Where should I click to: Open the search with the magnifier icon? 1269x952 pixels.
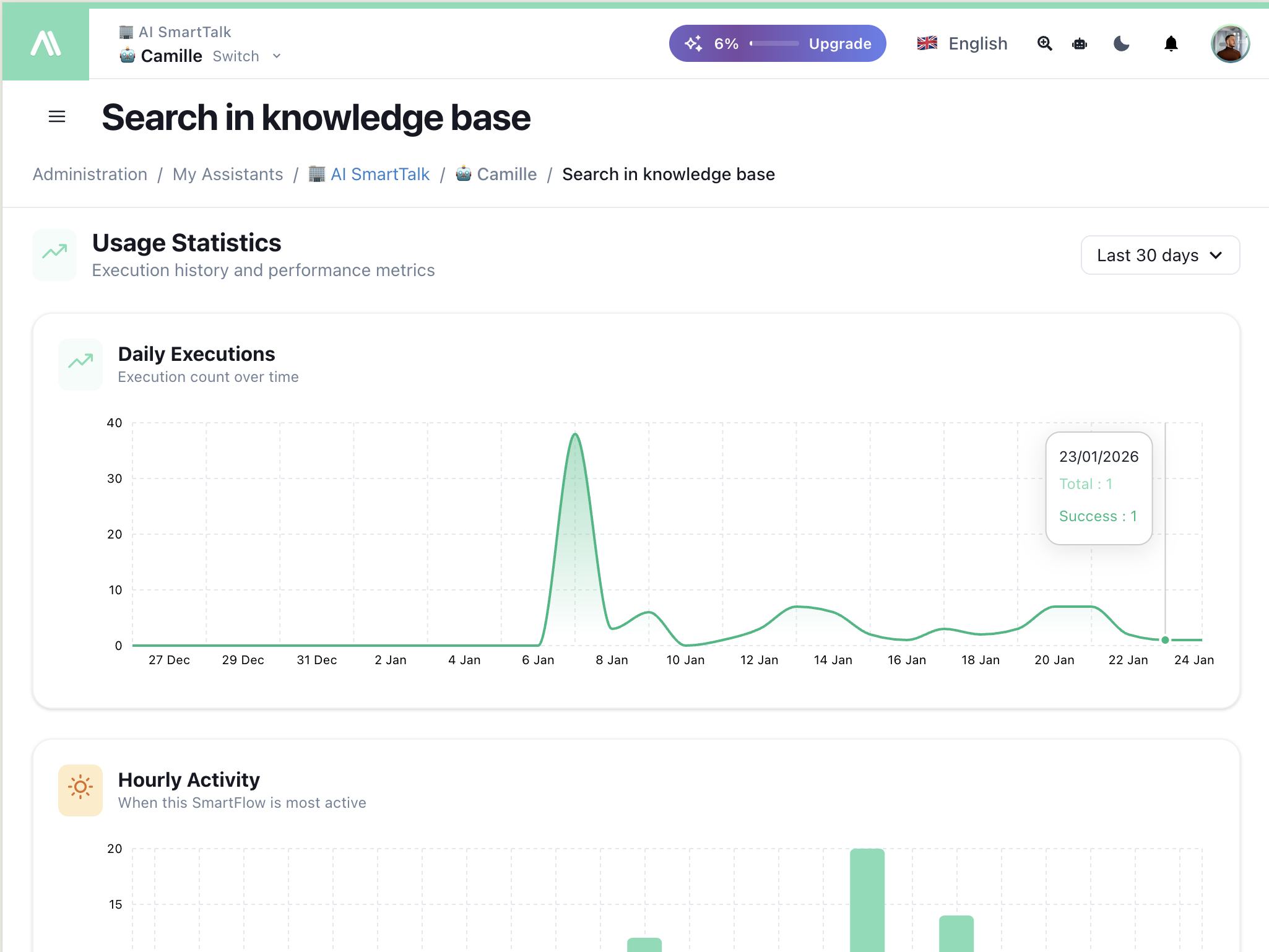1044,43
